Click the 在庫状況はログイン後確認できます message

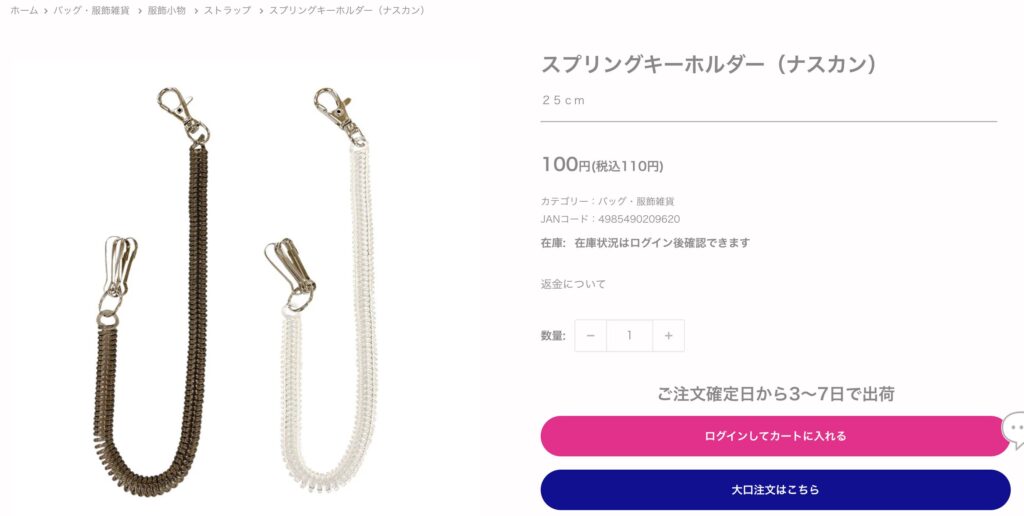coord(662,243)
